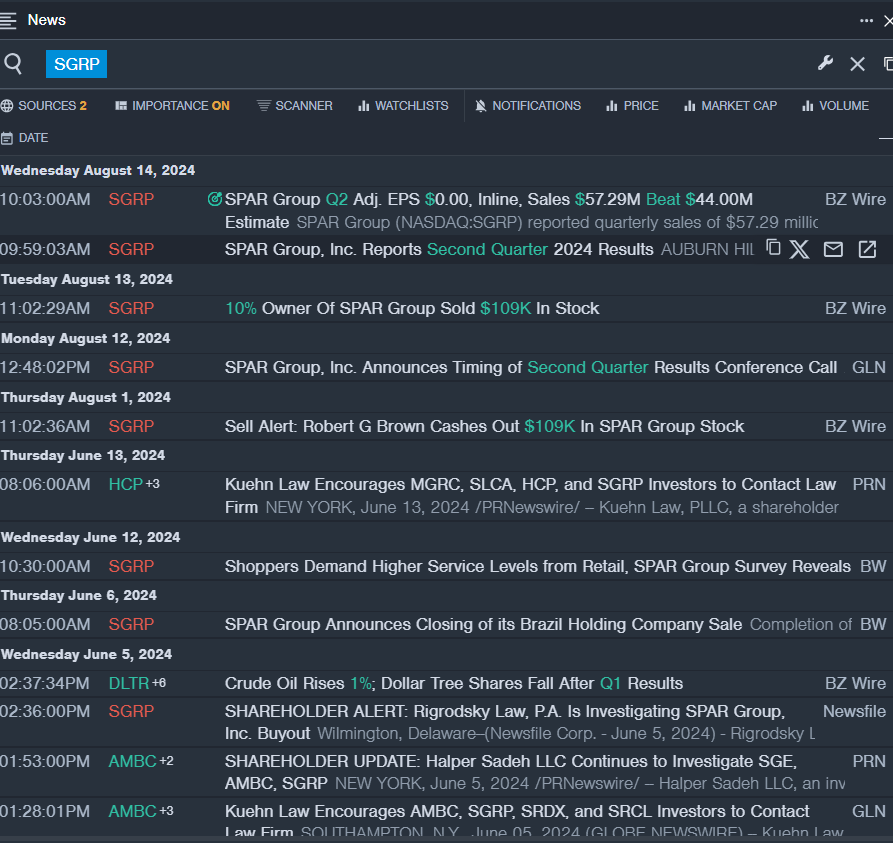Click the DLTR ticker in Crude Oil story
The height and width of the screenshot is (843, 893).
pos(128,684)
